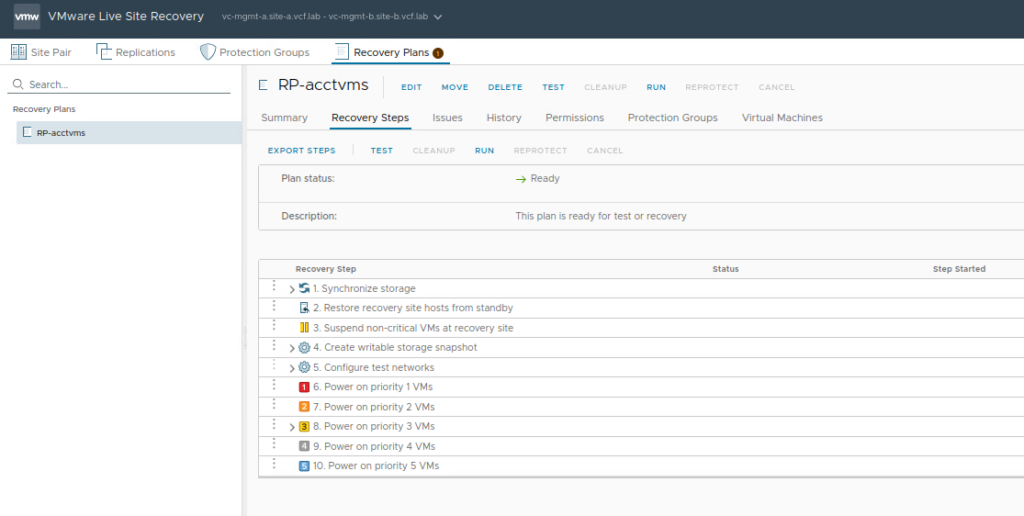
Task: Click EDIT next to RP-acctvms title
Action: (x=411, y=88)
